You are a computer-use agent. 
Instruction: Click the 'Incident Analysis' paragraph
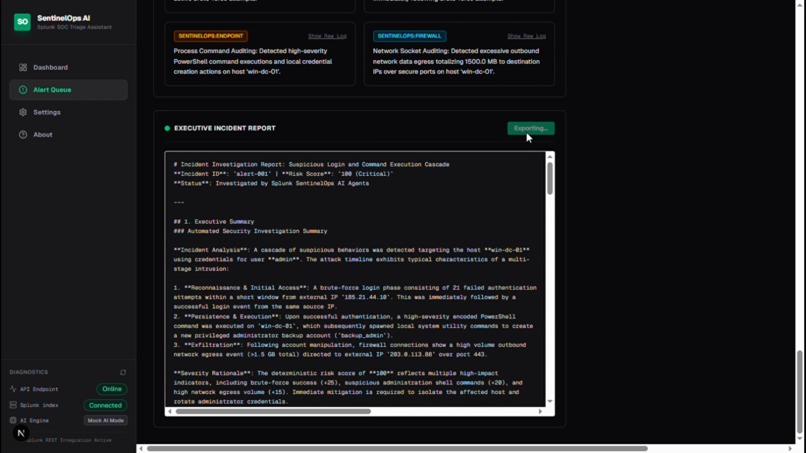(x=352, y=260)
